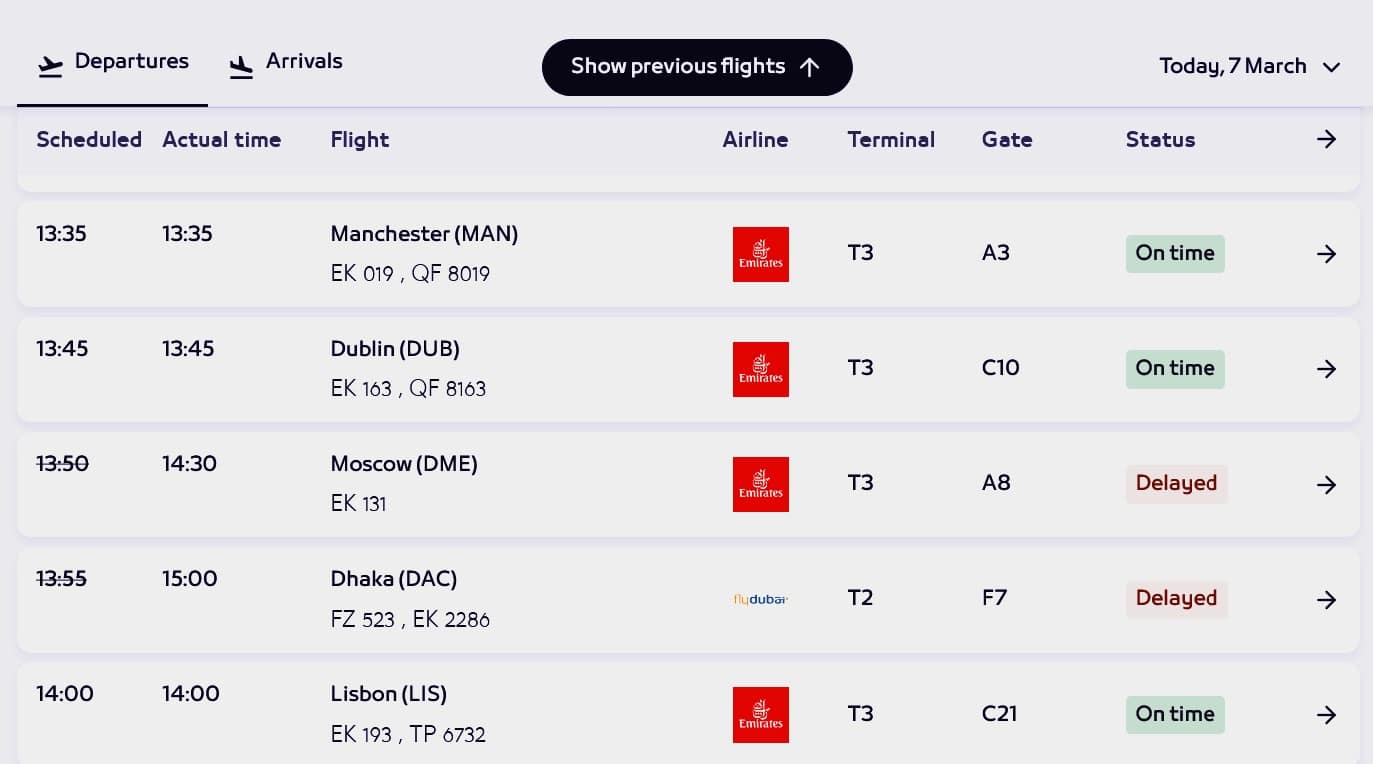Click the Show previous flights button
Image resolution: width=1373 pixels, height=764 pixels.
tap(697, 67)
